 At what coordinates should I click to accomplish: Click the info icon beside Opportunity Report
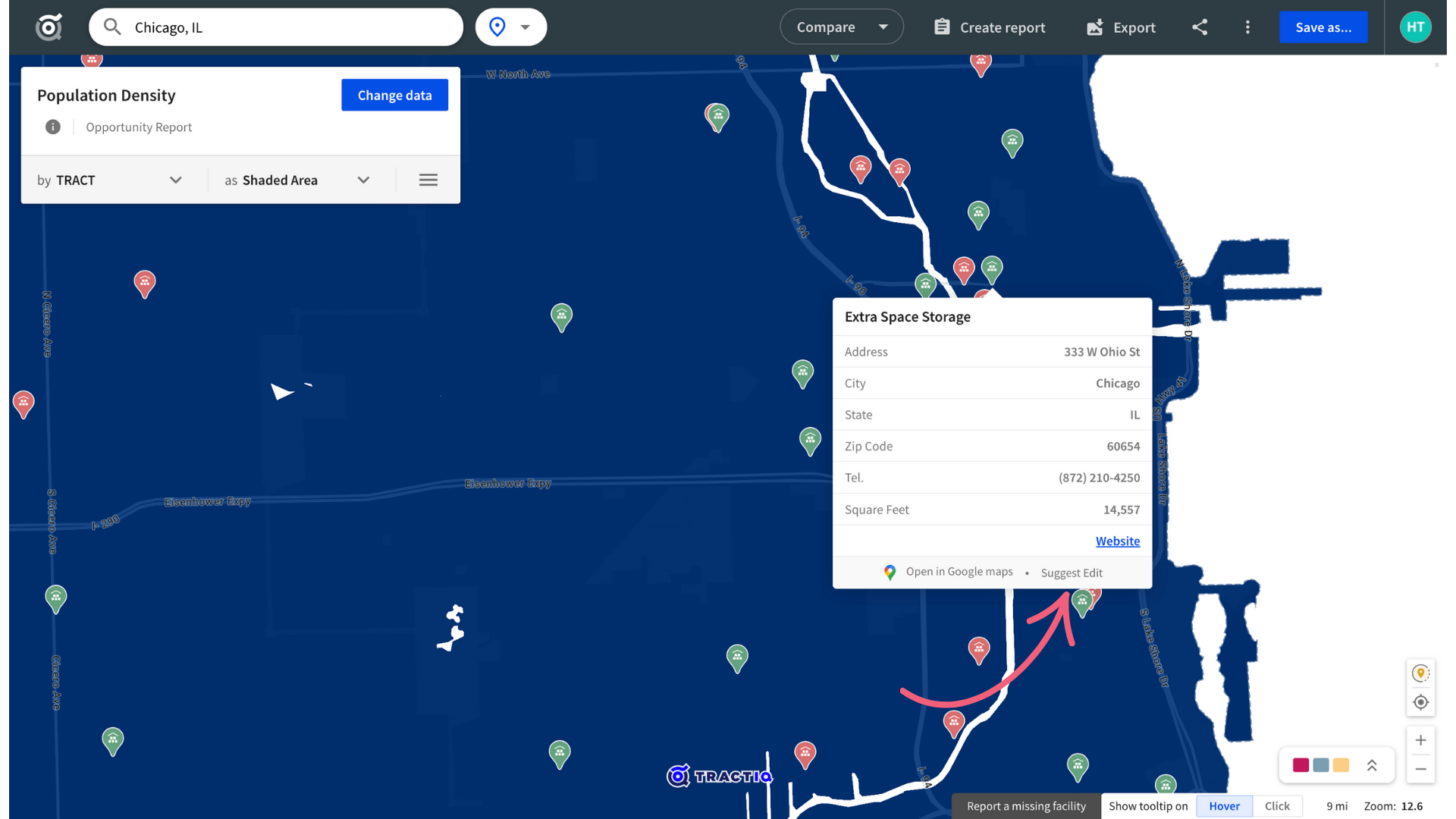(52, 127)
